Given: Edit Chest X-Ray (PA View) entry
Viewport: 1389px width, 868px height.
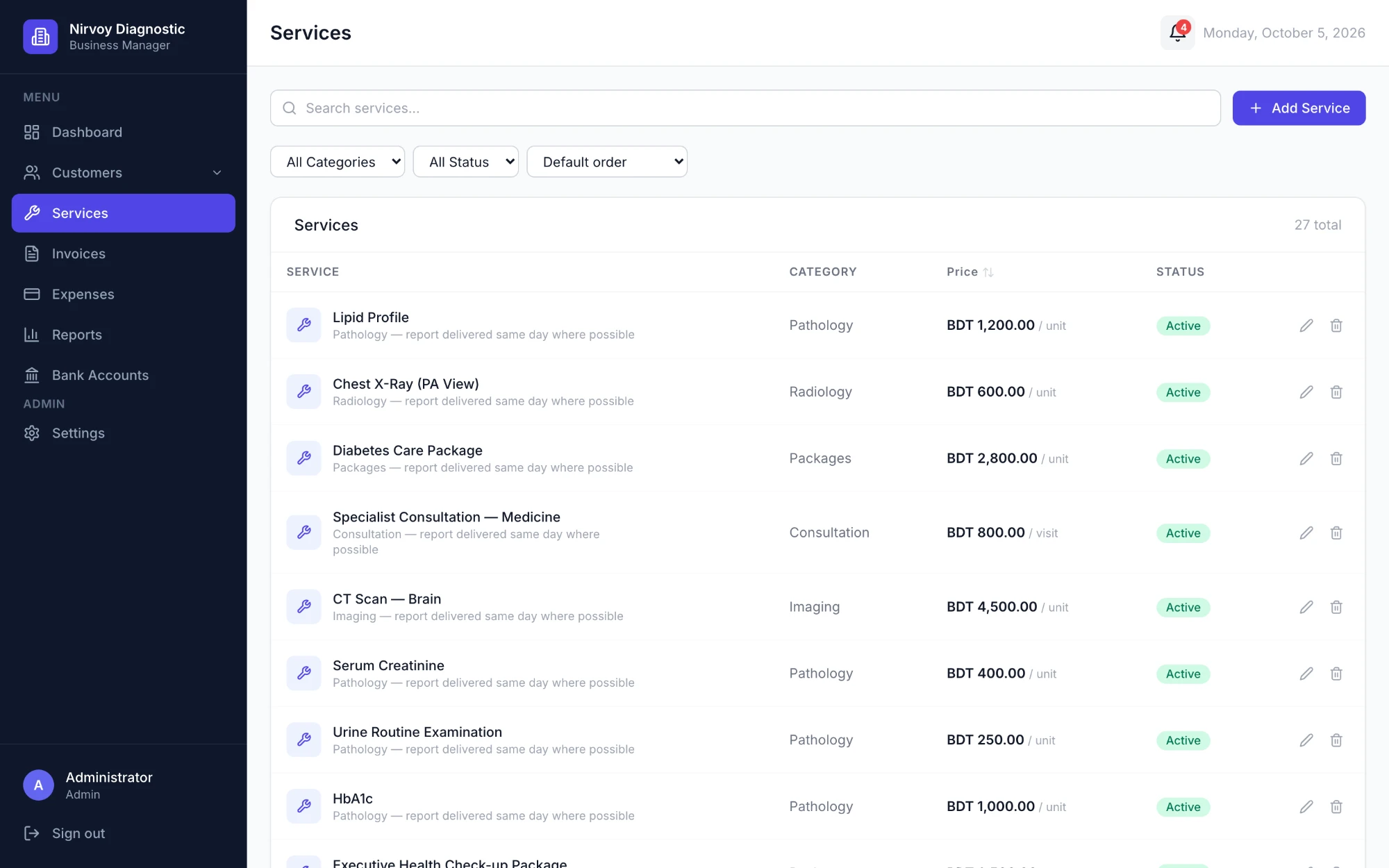Looking at the screenshot, I should click(1306, 392).
